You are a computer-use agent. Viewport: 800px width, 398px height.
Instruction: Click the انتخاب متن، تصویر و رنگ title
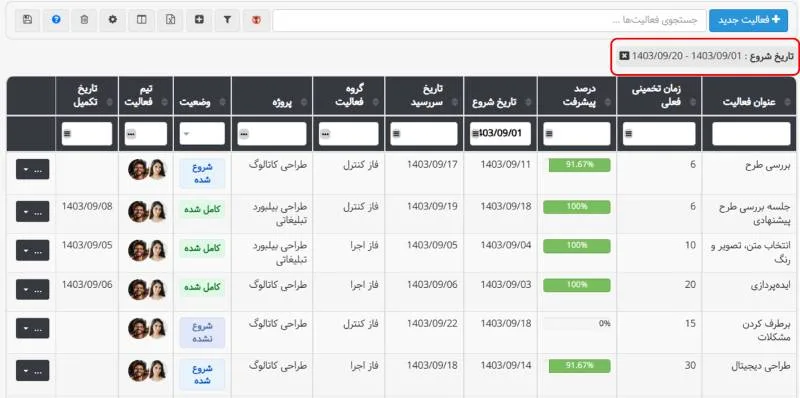(751, 253)
